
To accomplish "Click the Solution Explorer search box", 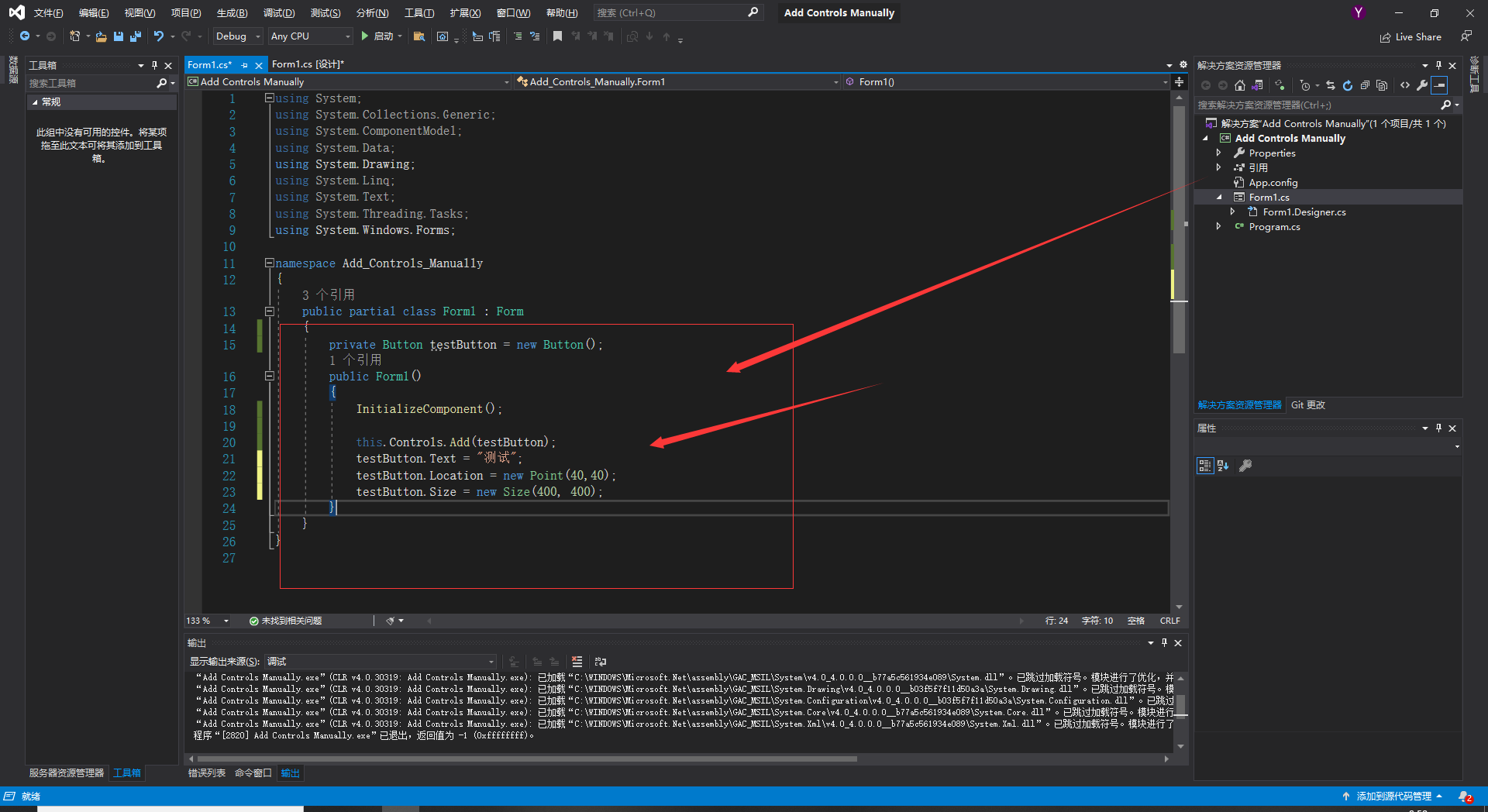I will coord(1317,105).
